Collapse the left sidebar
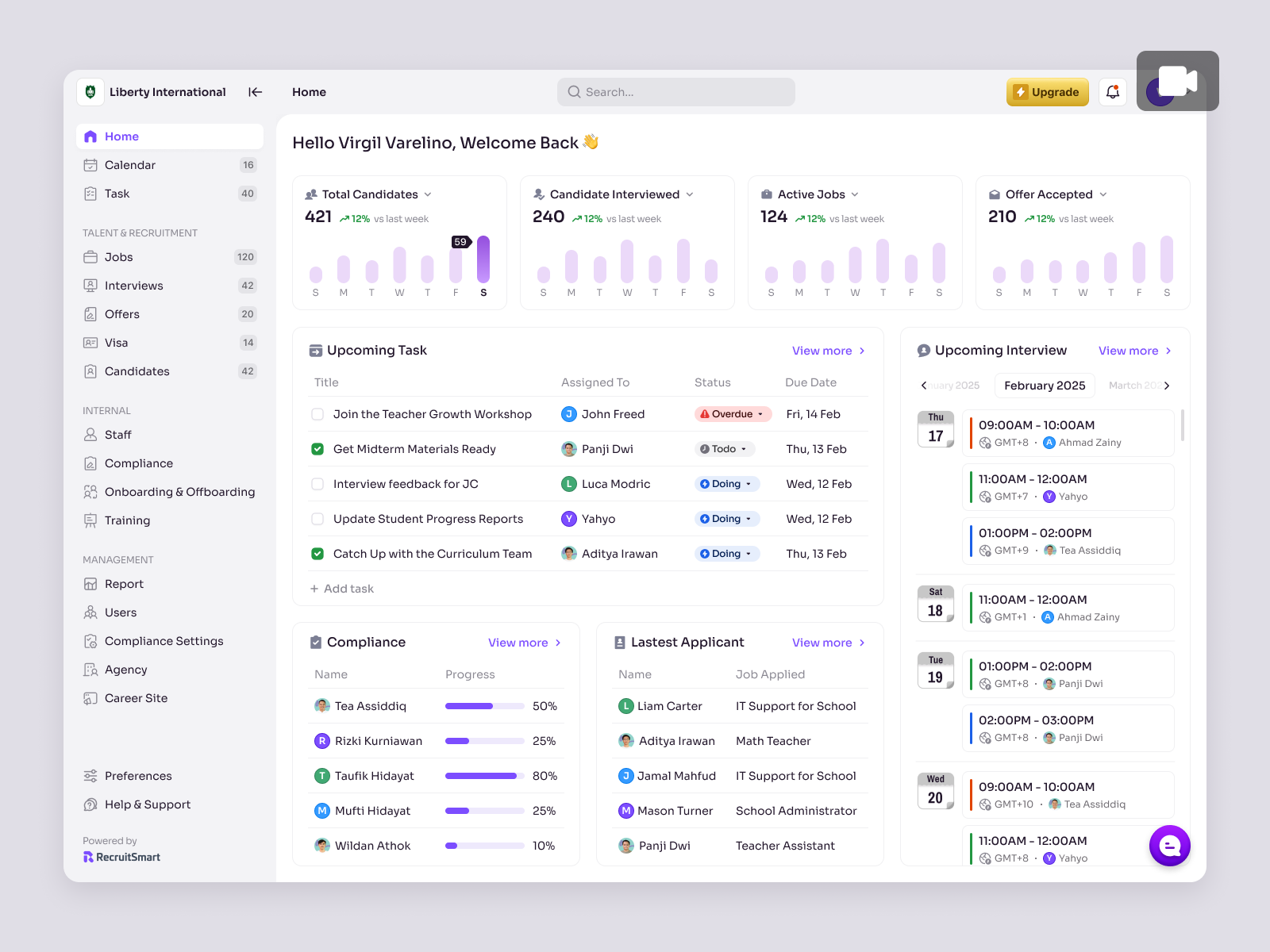 click(x=255, y=92)
